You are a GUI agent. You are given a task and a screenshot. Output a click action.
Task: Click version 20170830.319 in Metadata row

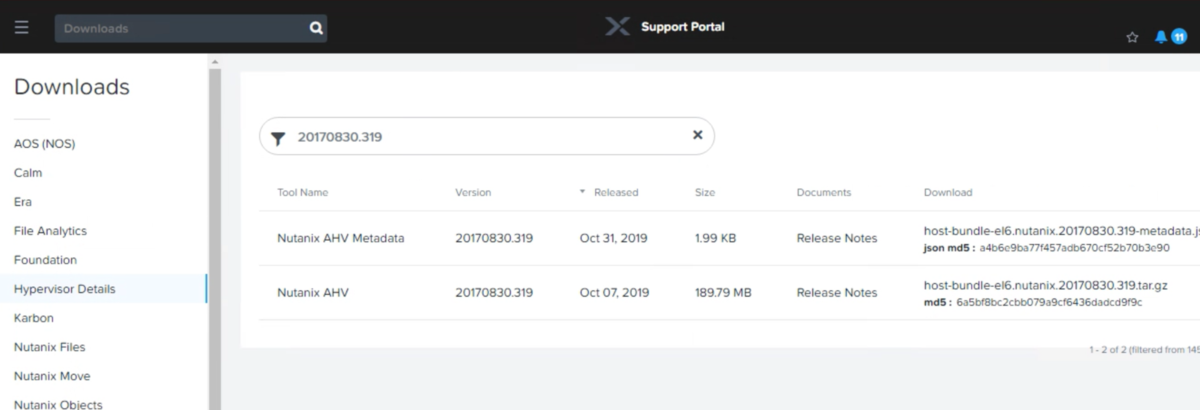494,239
